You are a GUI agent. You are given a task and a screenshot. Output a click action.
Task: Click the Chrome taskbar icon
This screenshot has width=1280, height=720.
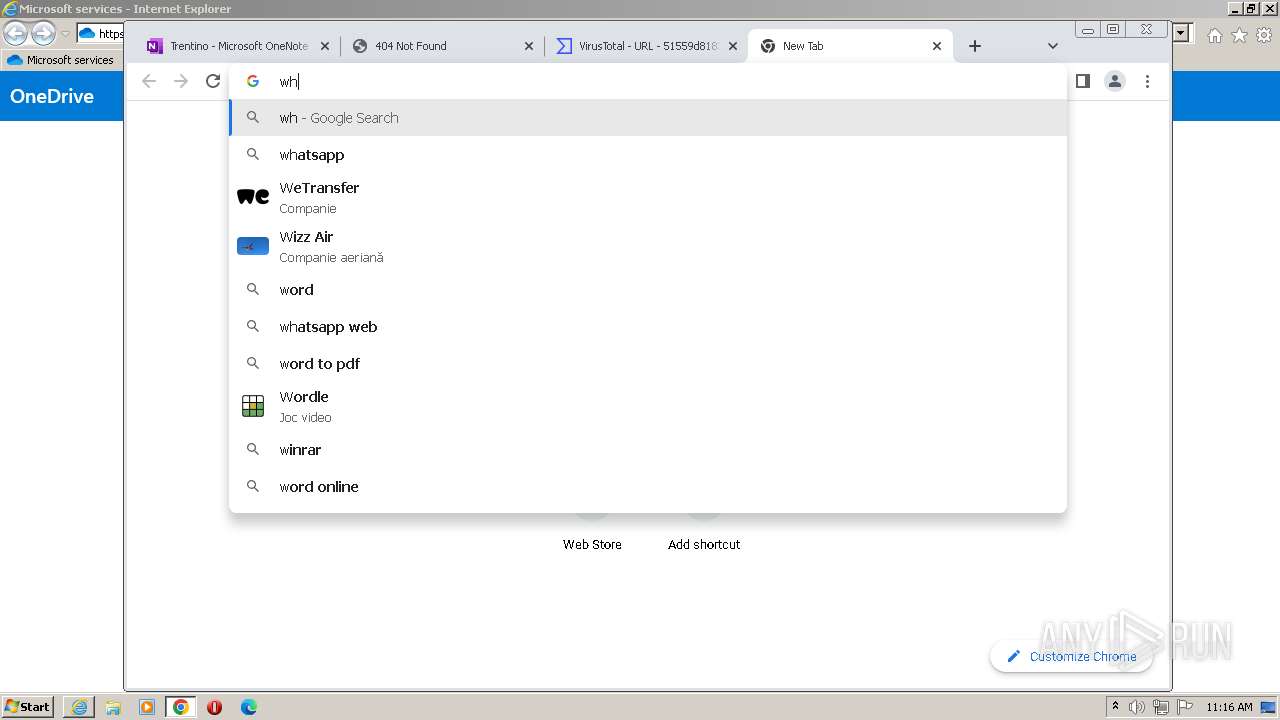pyautogui.click(x=181, y=707)
